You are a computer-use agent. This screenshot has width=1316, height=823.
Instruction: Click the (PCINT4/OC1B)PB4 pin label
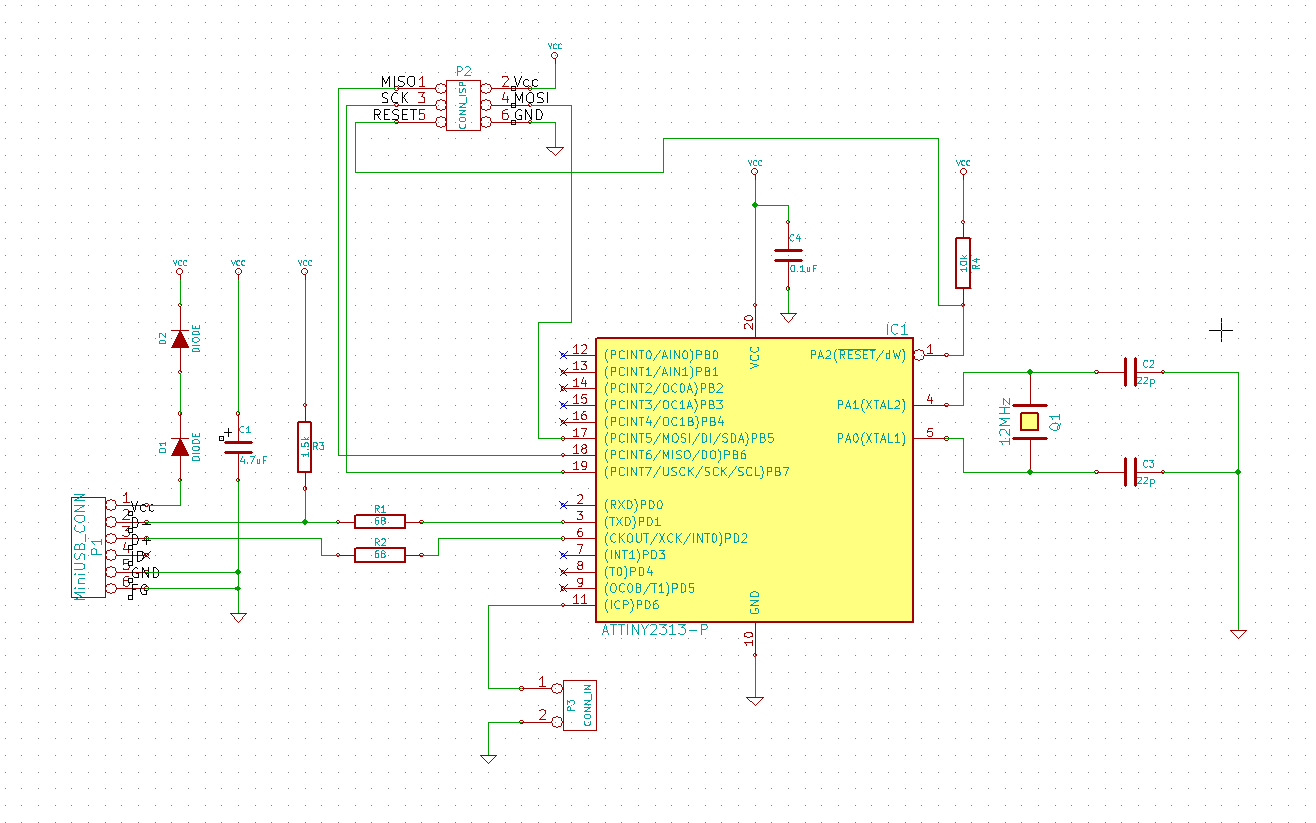click(663, 421)
